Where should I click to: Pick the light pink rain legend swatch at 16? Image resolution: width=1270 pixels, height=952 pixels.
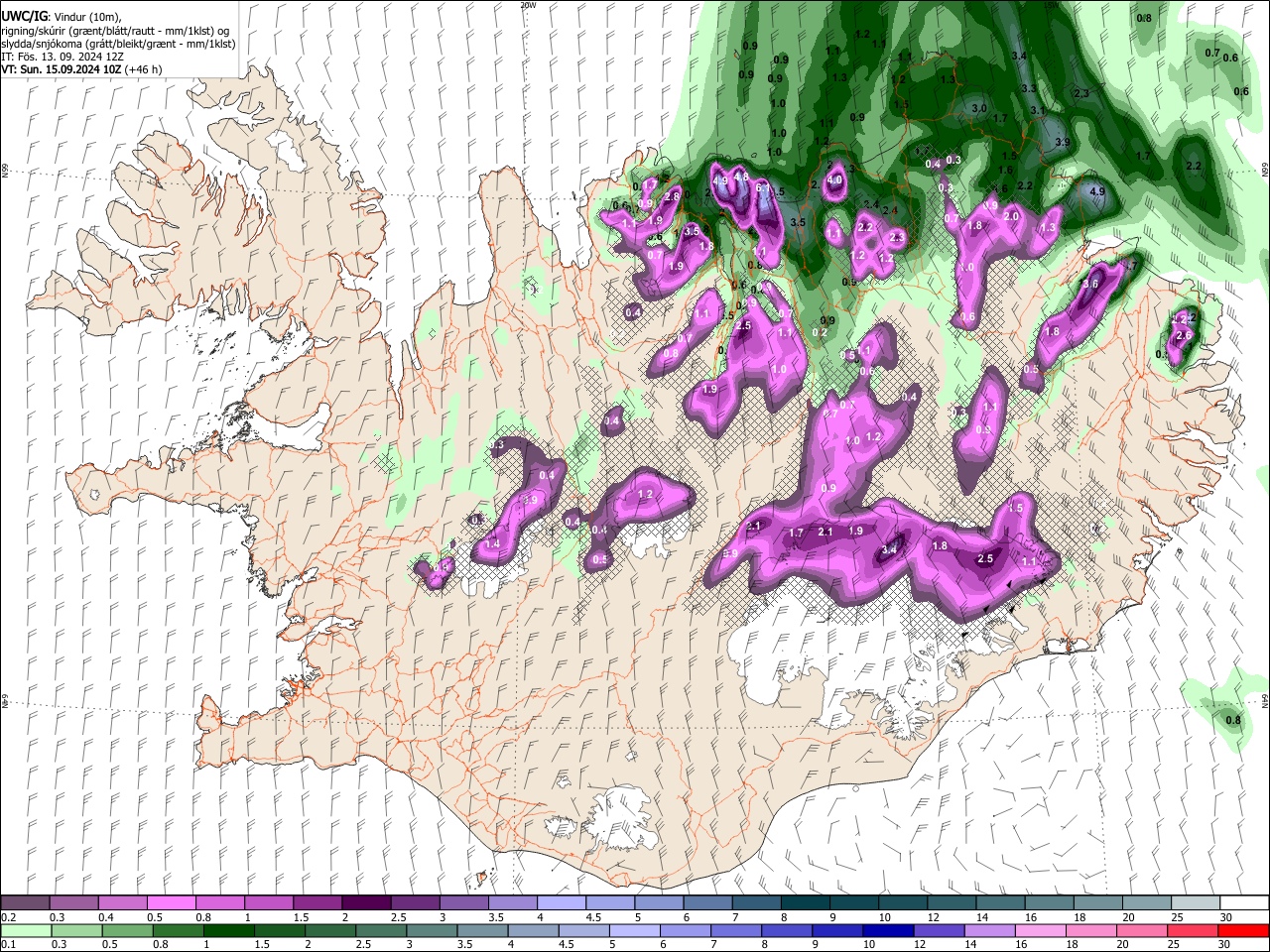(1041, 930)
